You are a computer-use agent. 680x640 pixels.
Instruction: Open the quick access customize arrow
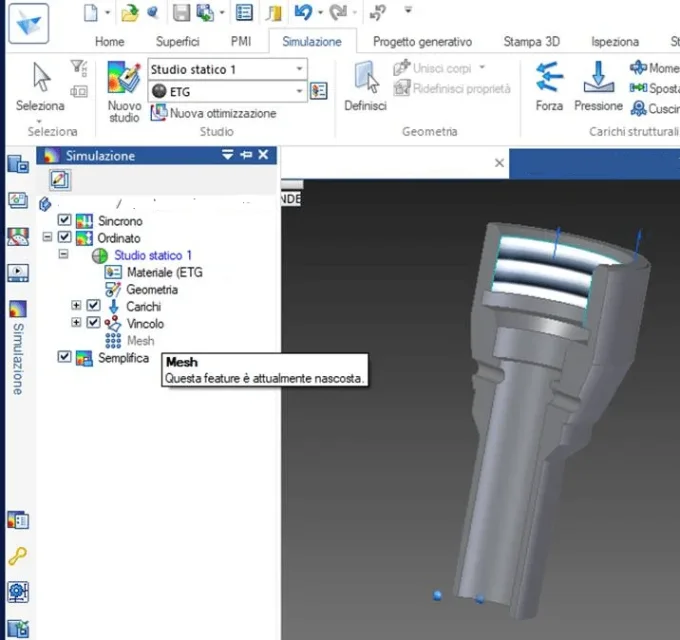point(408,10)
